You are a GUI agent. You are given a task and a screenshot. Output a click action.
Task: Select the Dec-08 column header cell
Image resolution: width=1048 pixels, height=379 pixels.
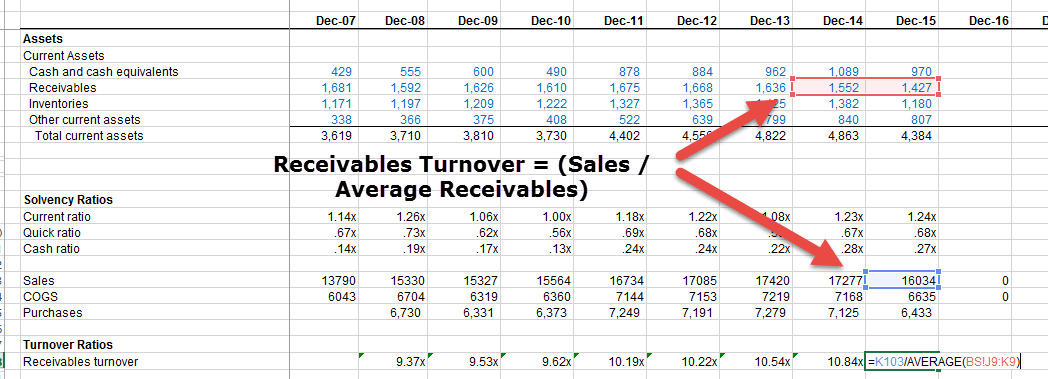393,21
